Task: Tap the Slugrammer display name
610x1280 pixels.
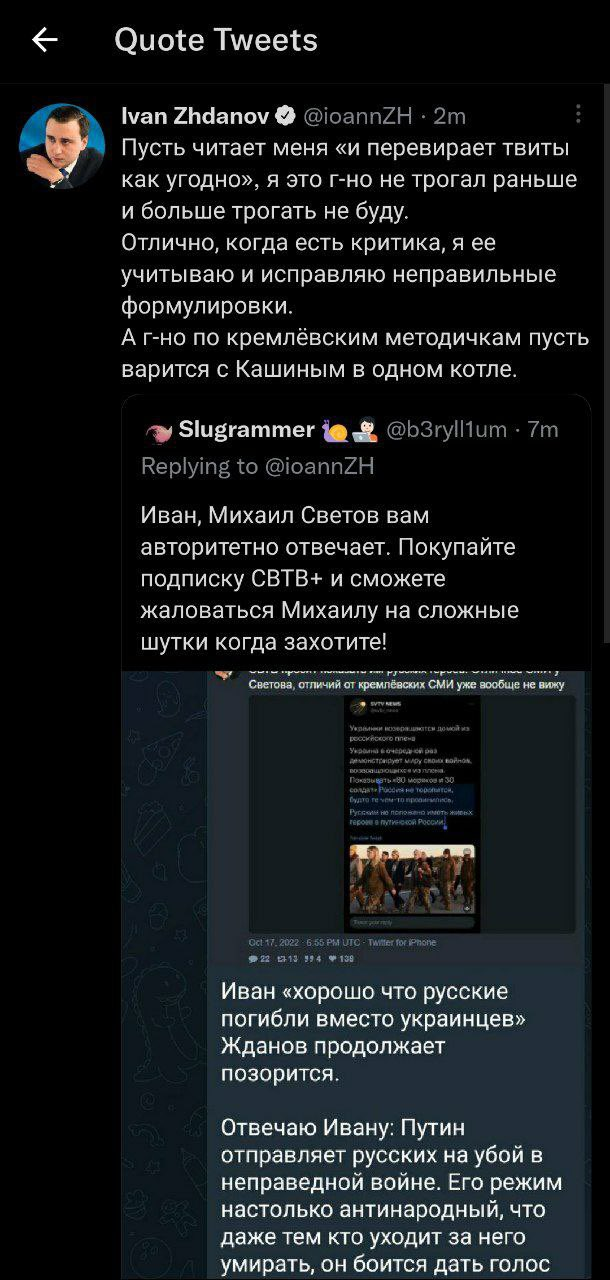Action: tap(246, 430)
